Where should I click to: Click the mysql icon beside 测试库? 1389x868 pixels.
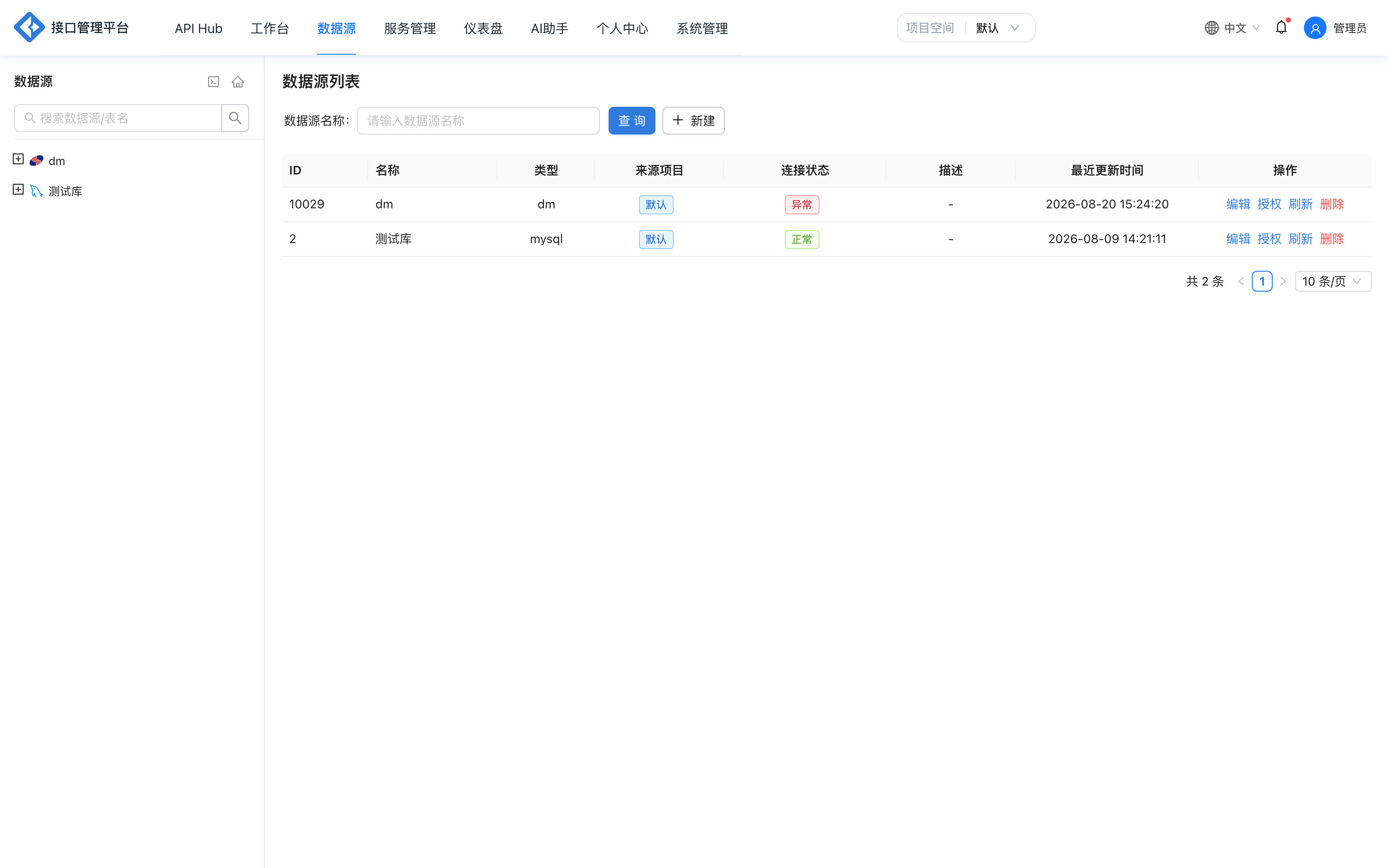pos(37,191)
